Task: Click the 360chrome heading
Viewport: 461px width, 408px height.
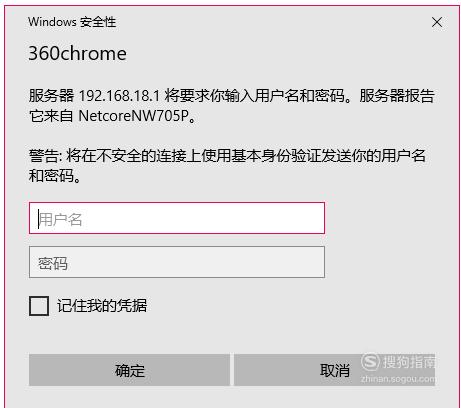Action: (x=77, y=53)
